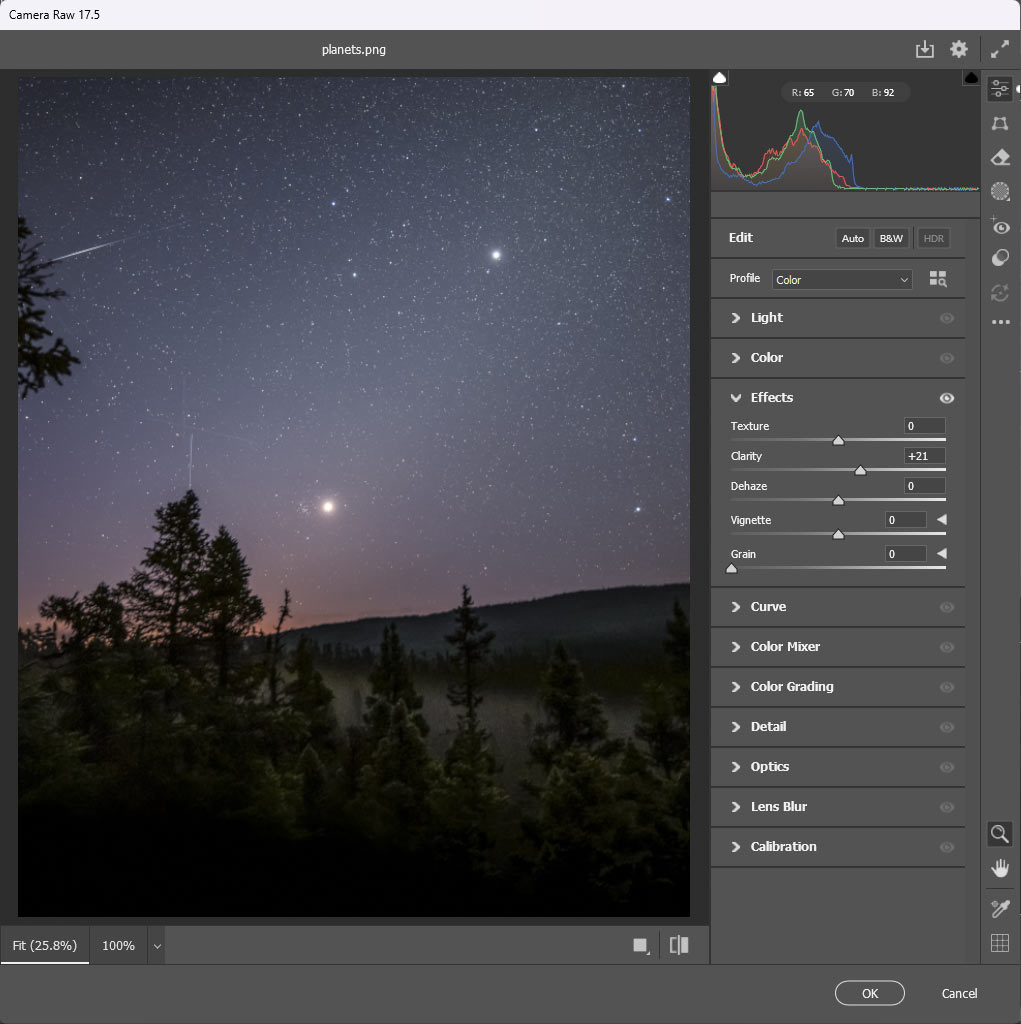Open the Red Eye removal tool
Image resolution: width=1021 pixels, height=1024 pixels.
coord(999,227)
